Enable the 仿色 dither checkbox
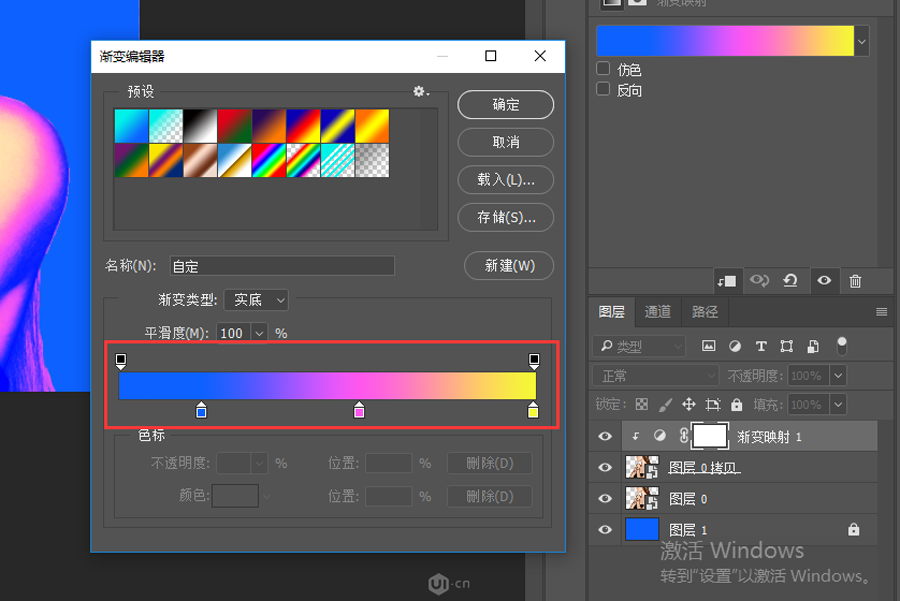Screen dimensions: 900x601 pyautogui.click(x=603, y=69)
